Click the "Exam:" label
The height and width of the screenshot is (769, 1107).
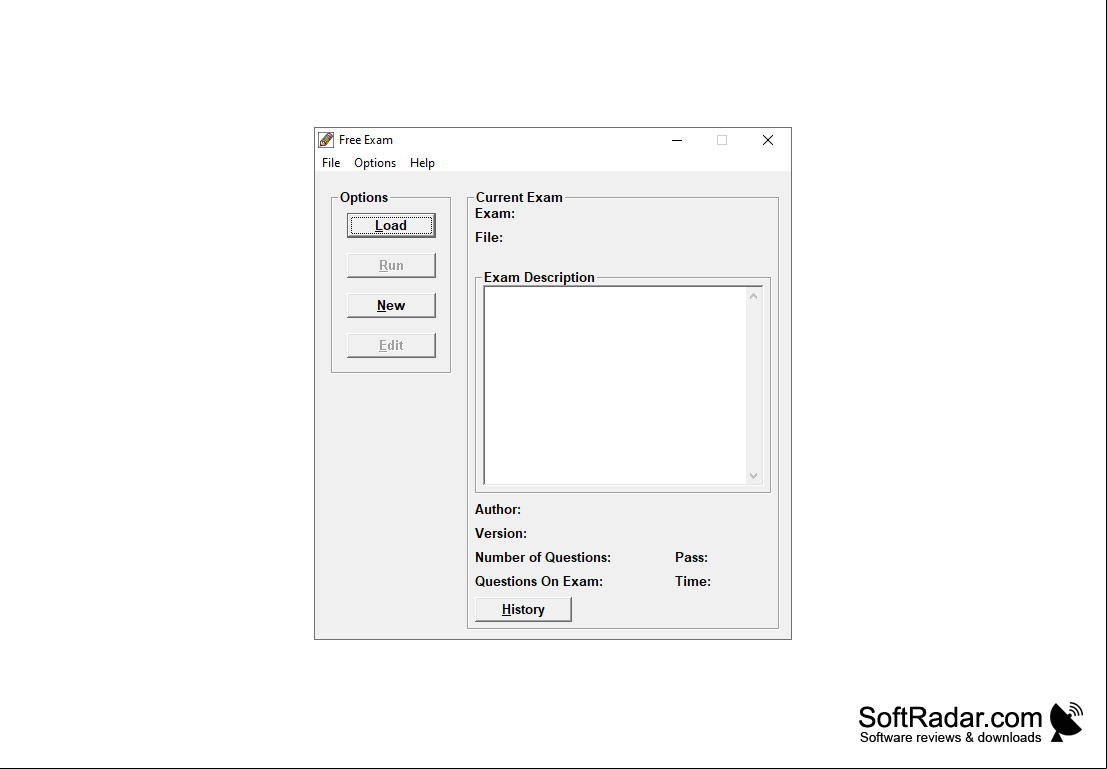[495, 214]
